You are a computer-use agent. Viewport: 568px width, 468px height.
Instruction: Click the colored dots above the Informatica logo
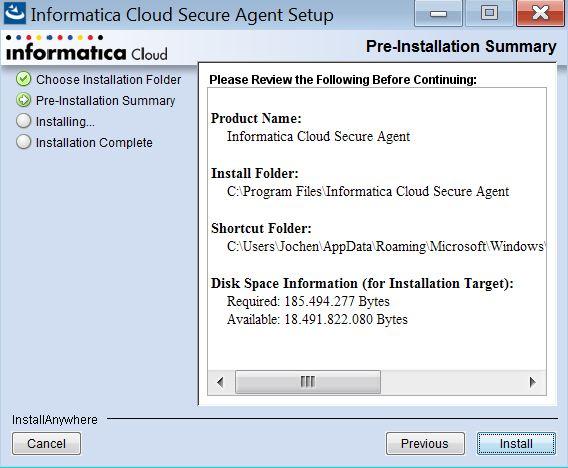54,37
